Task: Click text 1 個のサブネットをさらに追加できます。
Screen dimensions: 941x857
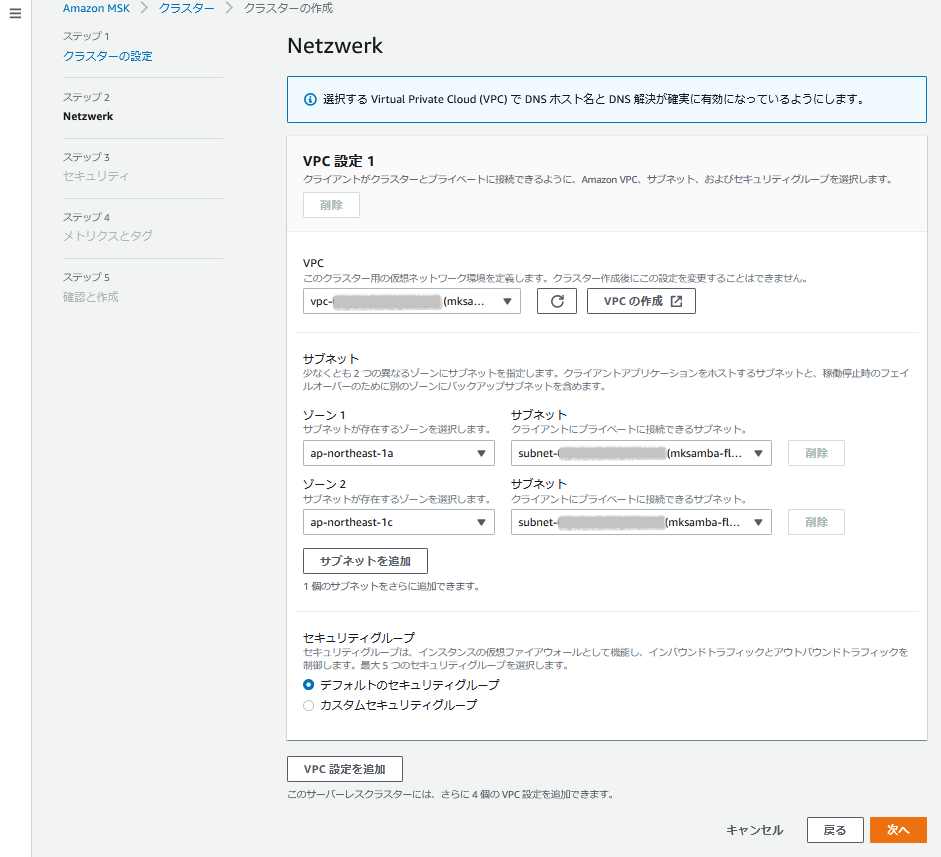Action: [x=391, y=586]
